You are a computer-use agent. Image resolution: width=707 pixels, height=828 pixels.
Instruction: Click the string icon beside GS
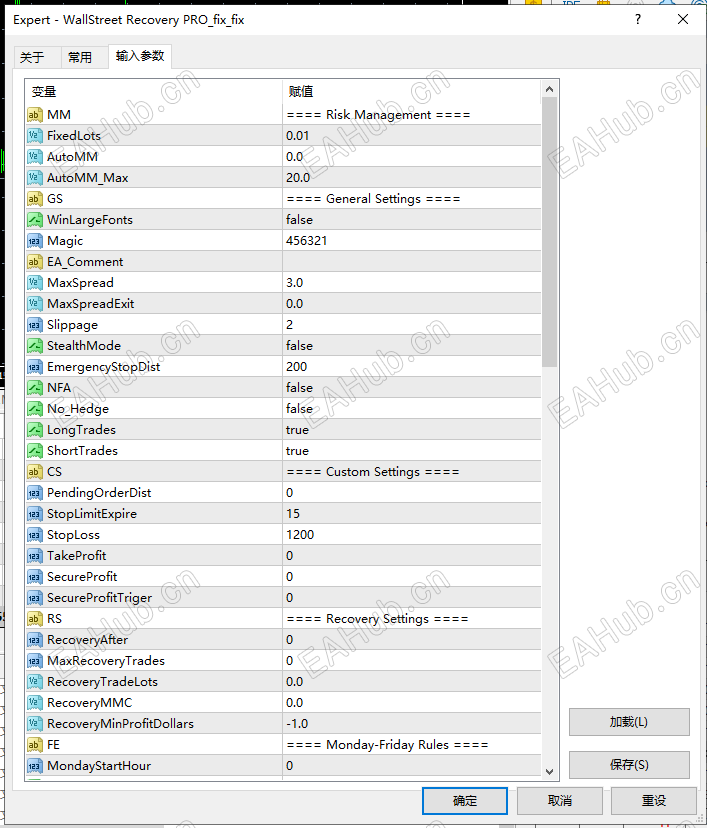click(x=34, y=199)
